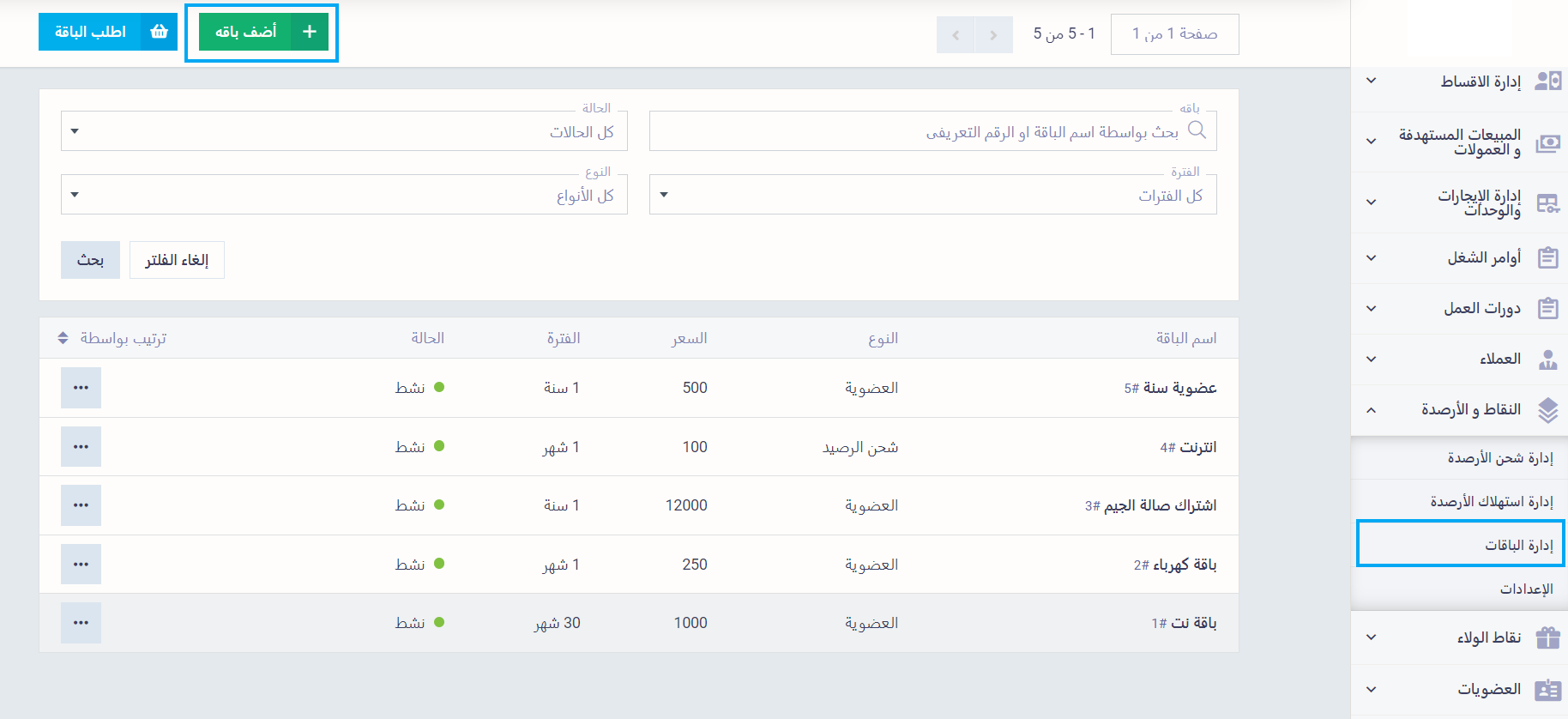Image resolution: width=1568 pixels, height=719 pixels.
Task: Open actions menu for باقة نت row
Action: (x=81, y=623)
